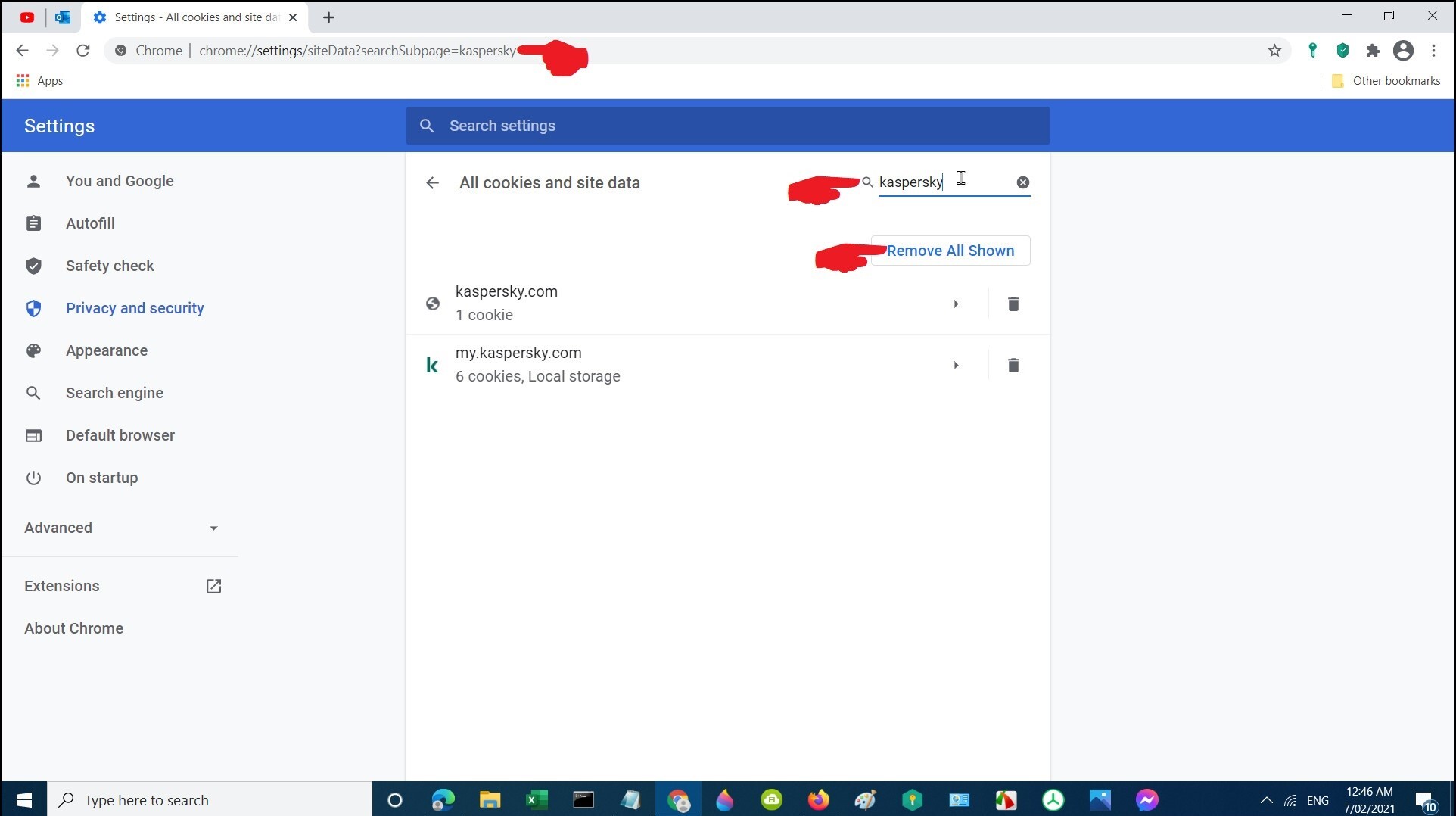Click the Chrome address bar URL

(x=357, y=51)
